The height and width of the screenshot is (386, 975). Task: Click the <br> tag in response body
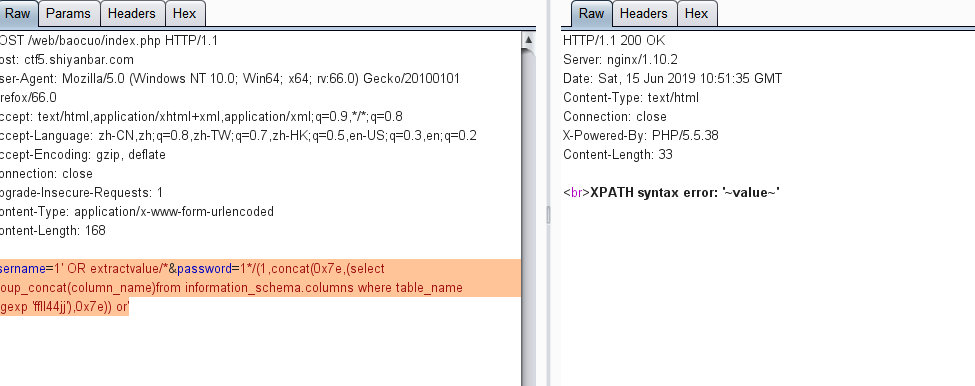(576, 193)
